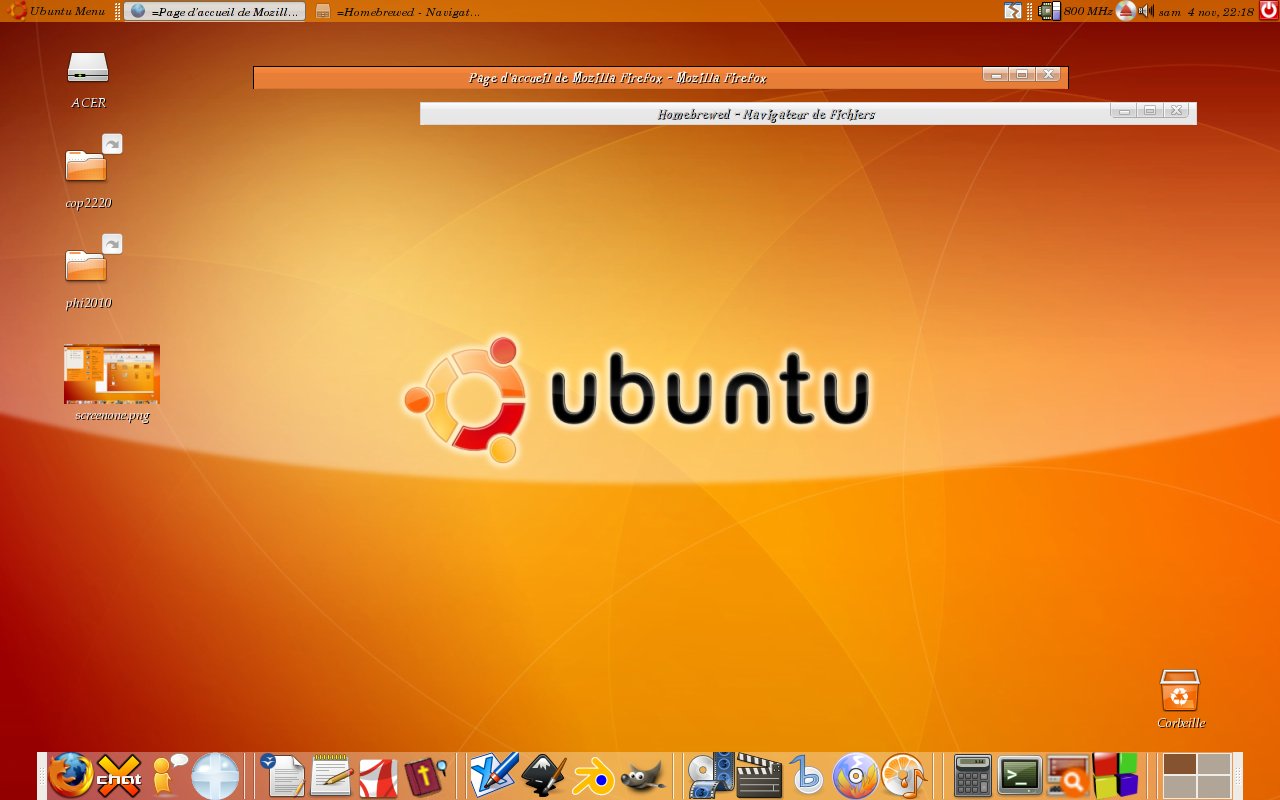Close the Mozilla Firefox window
The image size is (1280, 800).
click(x=1047, y=75)
